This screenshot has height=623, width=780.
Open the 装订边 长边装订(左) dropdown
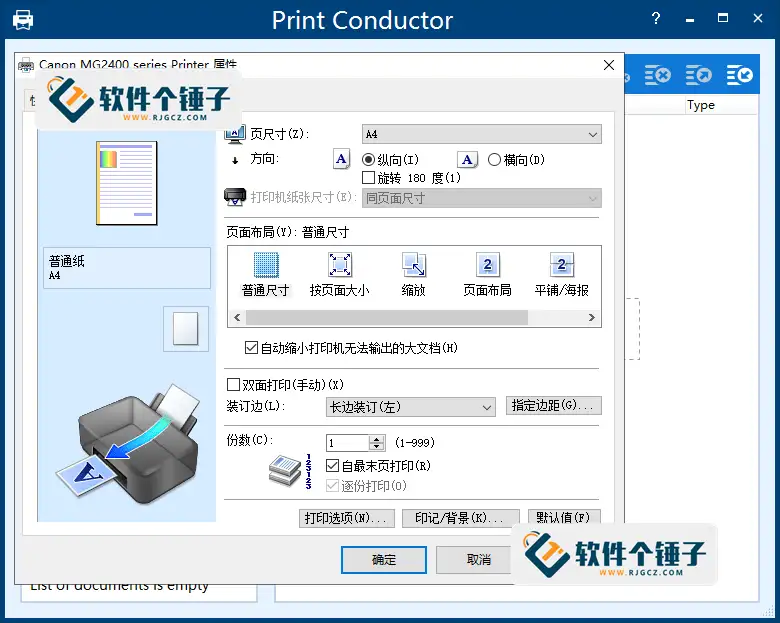[410, 407]
